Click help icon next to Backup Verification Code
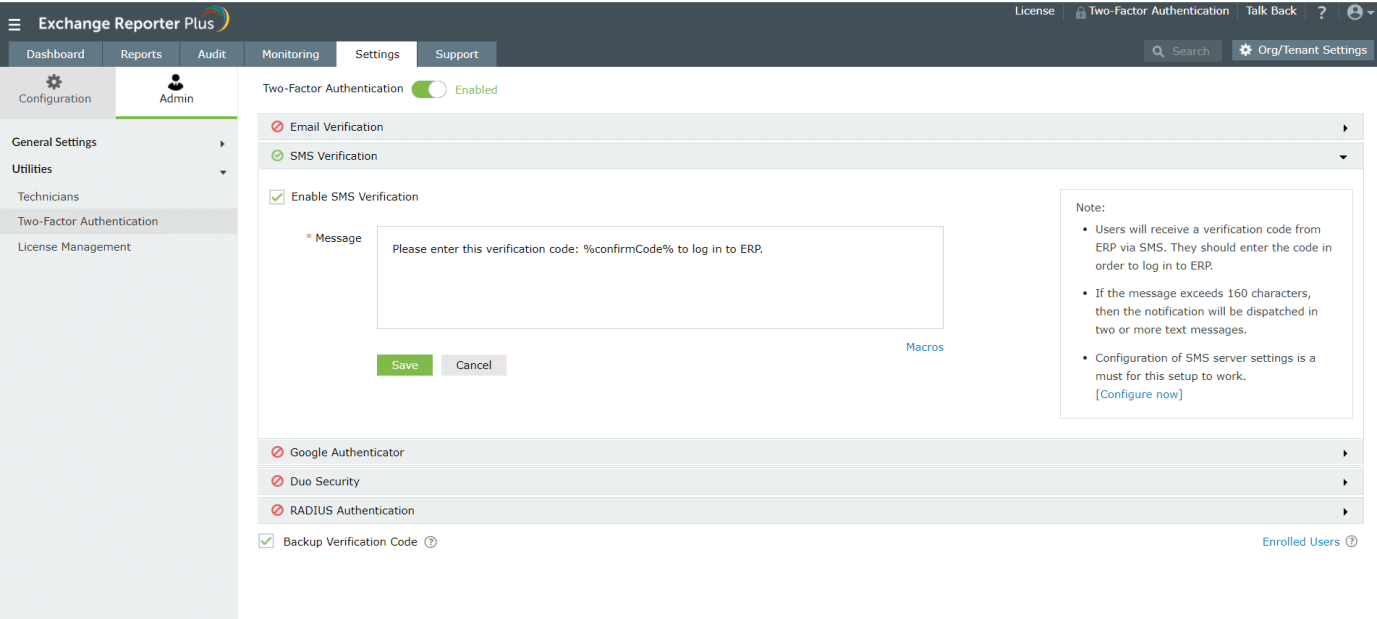The width and height of the screenshot is (1377, 619). pos(431,542)
